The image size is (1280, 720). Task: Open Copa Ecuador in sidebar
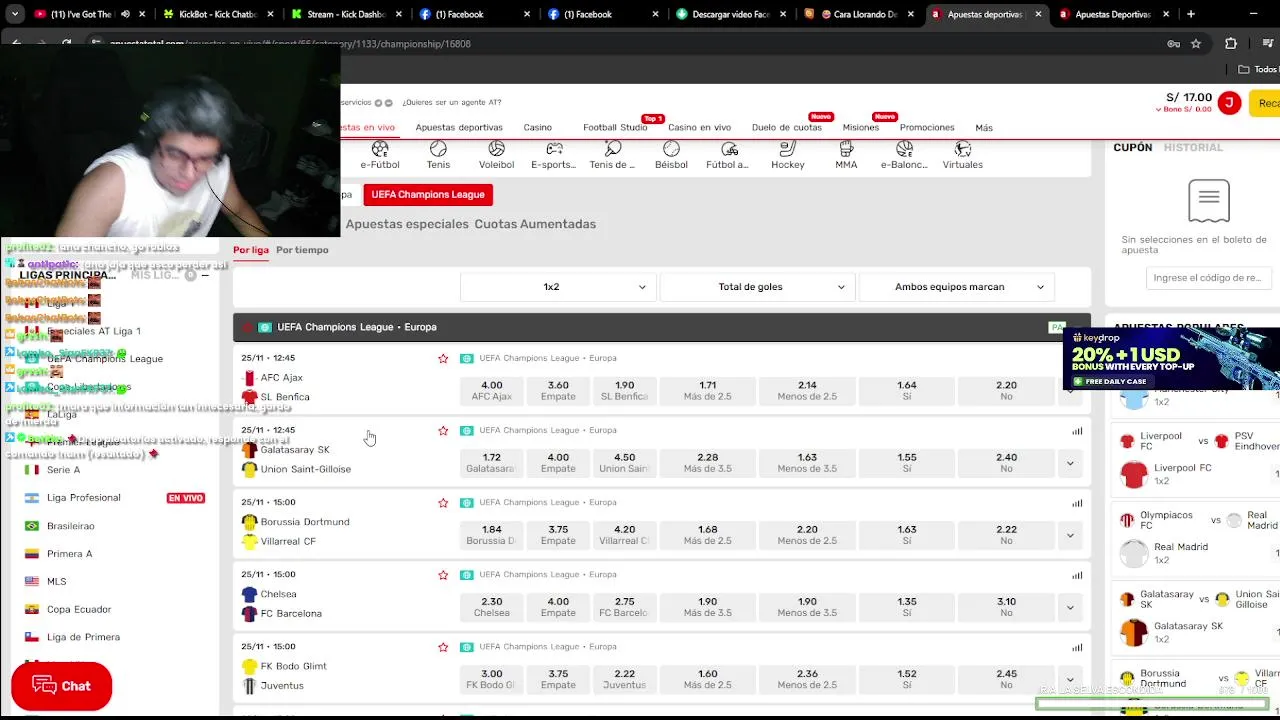pyautogui.click(x=79, y=609)
